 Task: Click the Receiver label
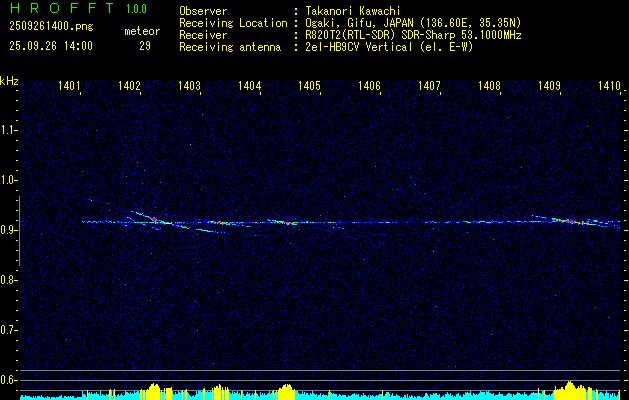point(203,35)
